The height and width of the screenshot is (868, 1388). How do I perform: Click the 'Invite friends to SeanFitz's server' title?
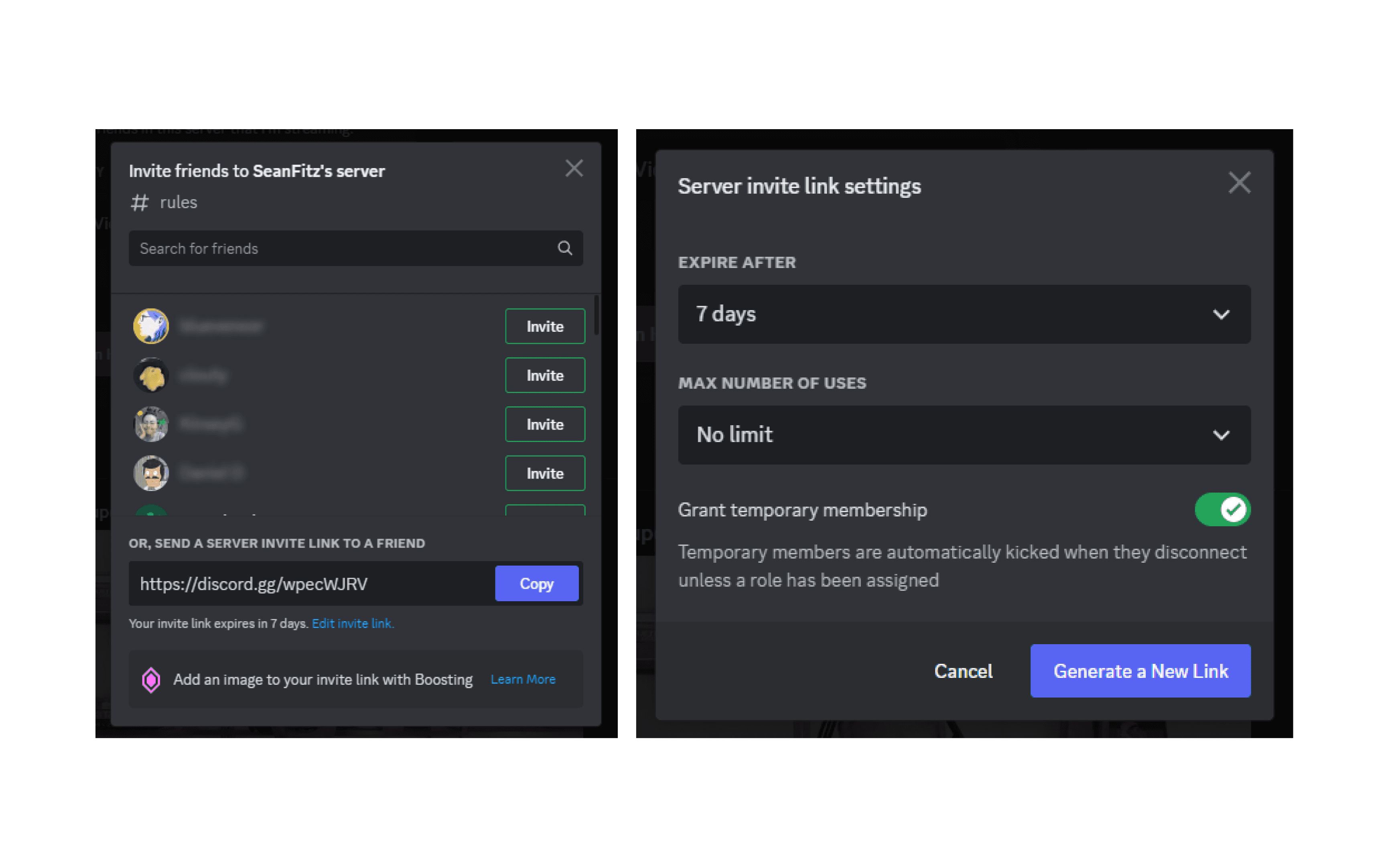257,171
